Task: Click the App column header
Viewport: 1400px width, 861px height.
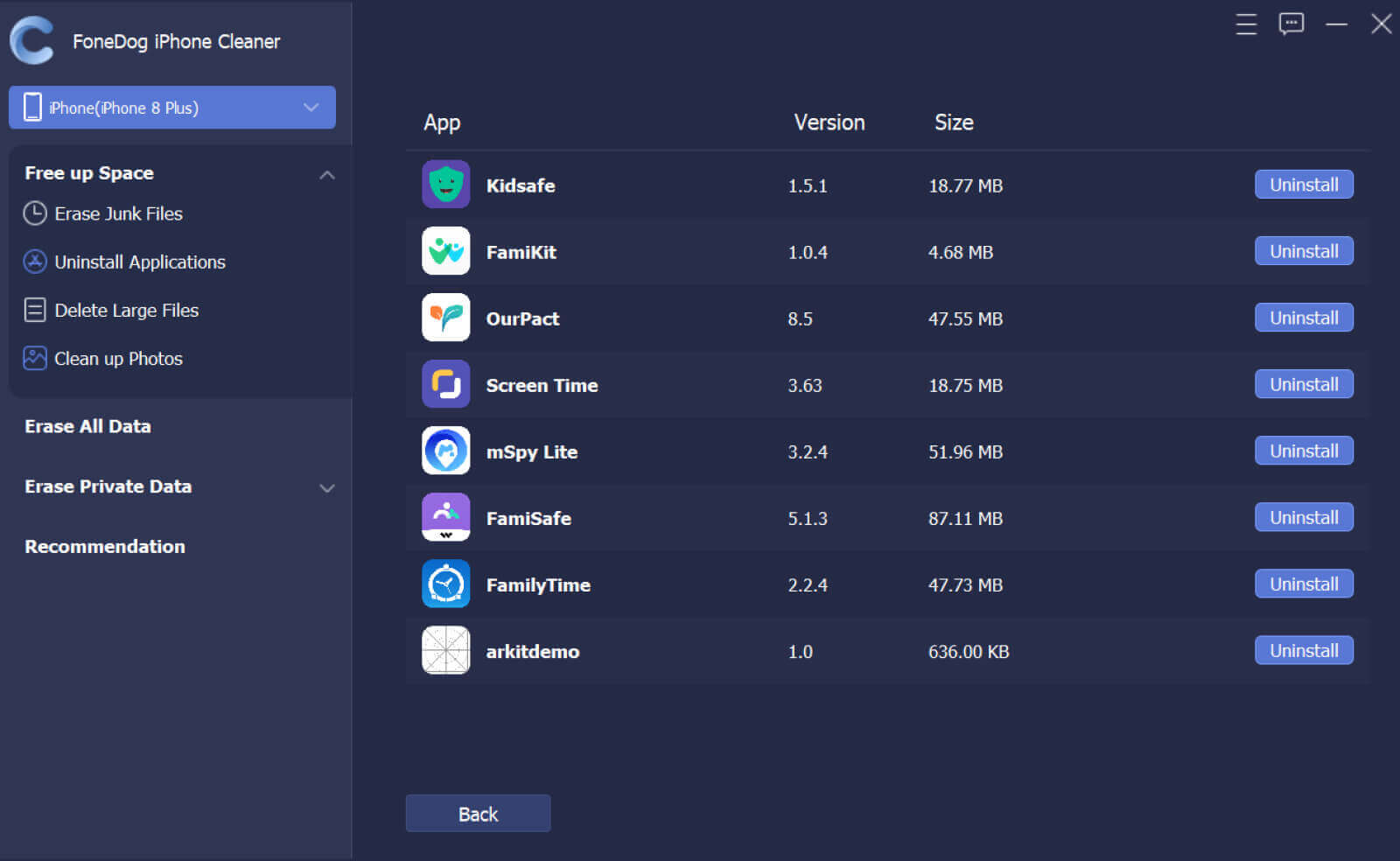Action: [442, 123]
